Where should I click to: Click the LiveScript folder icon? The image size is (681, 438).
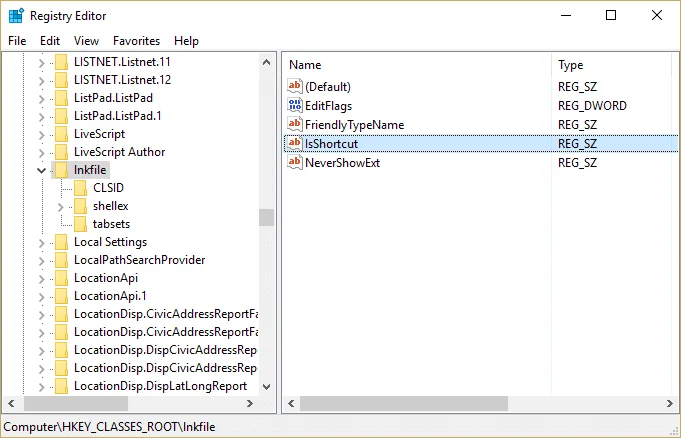[61, 134]
